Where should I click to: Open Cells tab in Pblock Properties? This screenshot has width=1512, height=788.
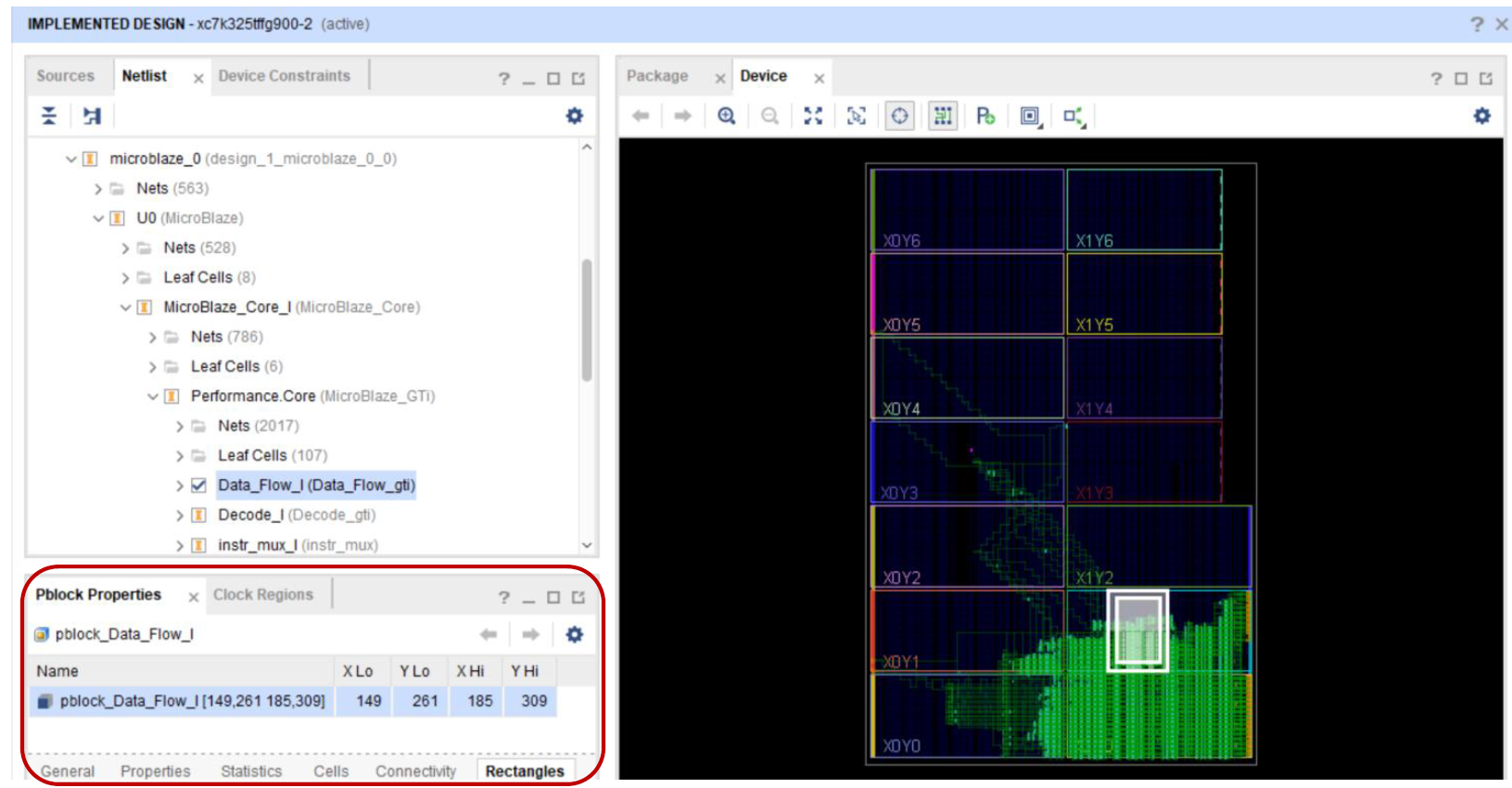coord(331,771)
